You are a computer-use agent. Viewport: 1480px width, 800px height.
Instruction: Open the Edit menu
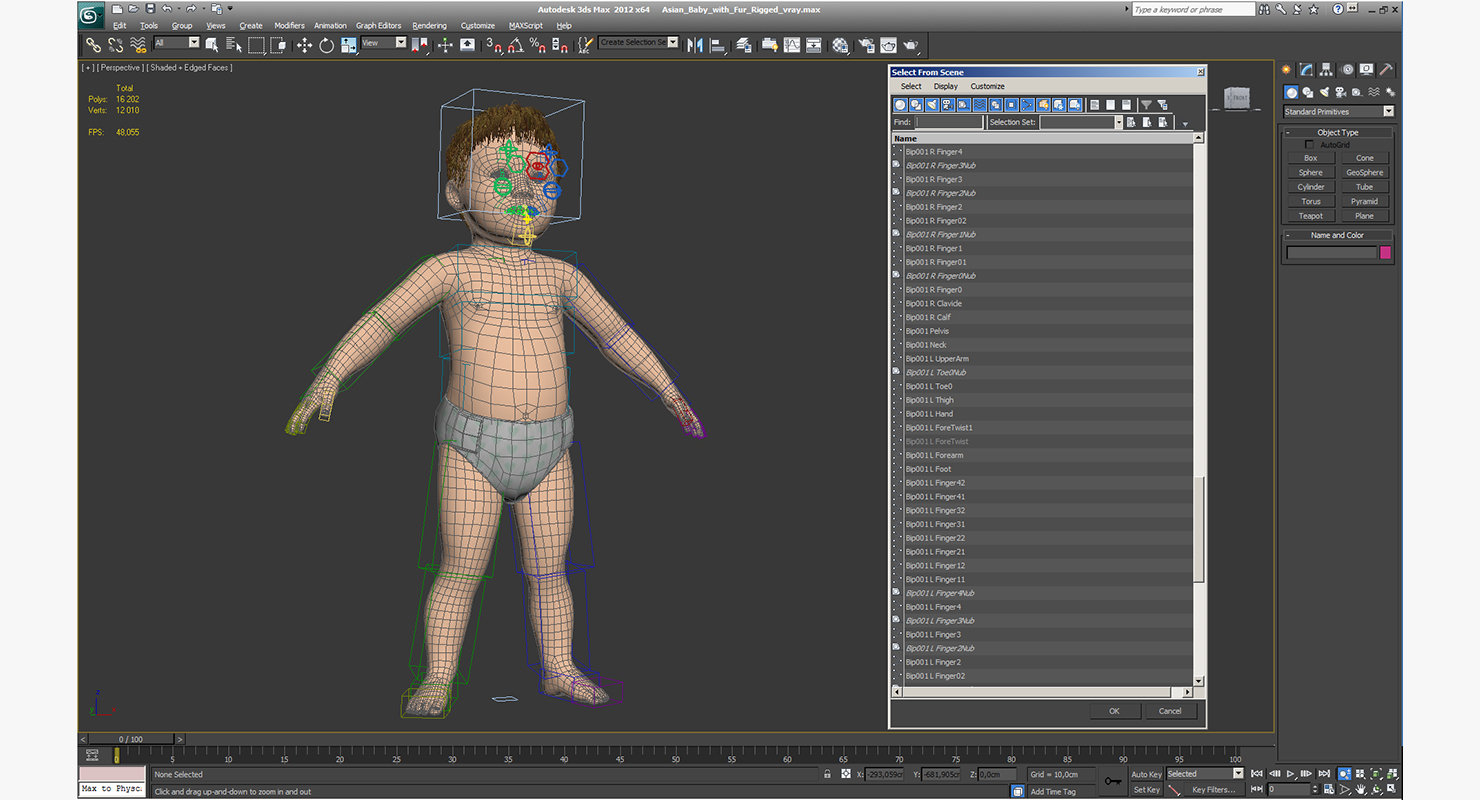pyautogui.click(x=119, y=25)
